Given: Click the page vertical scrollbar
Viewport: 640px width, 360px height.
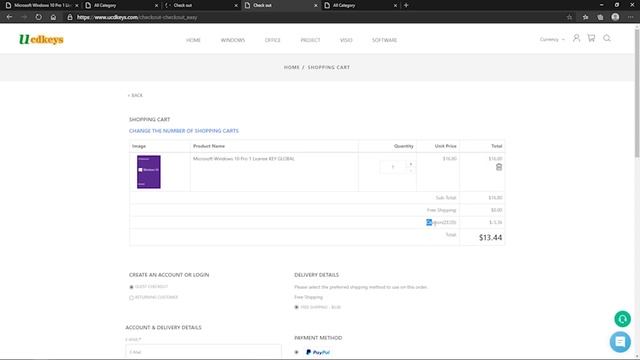Looking at the screenshot, I should pos(637,92).
